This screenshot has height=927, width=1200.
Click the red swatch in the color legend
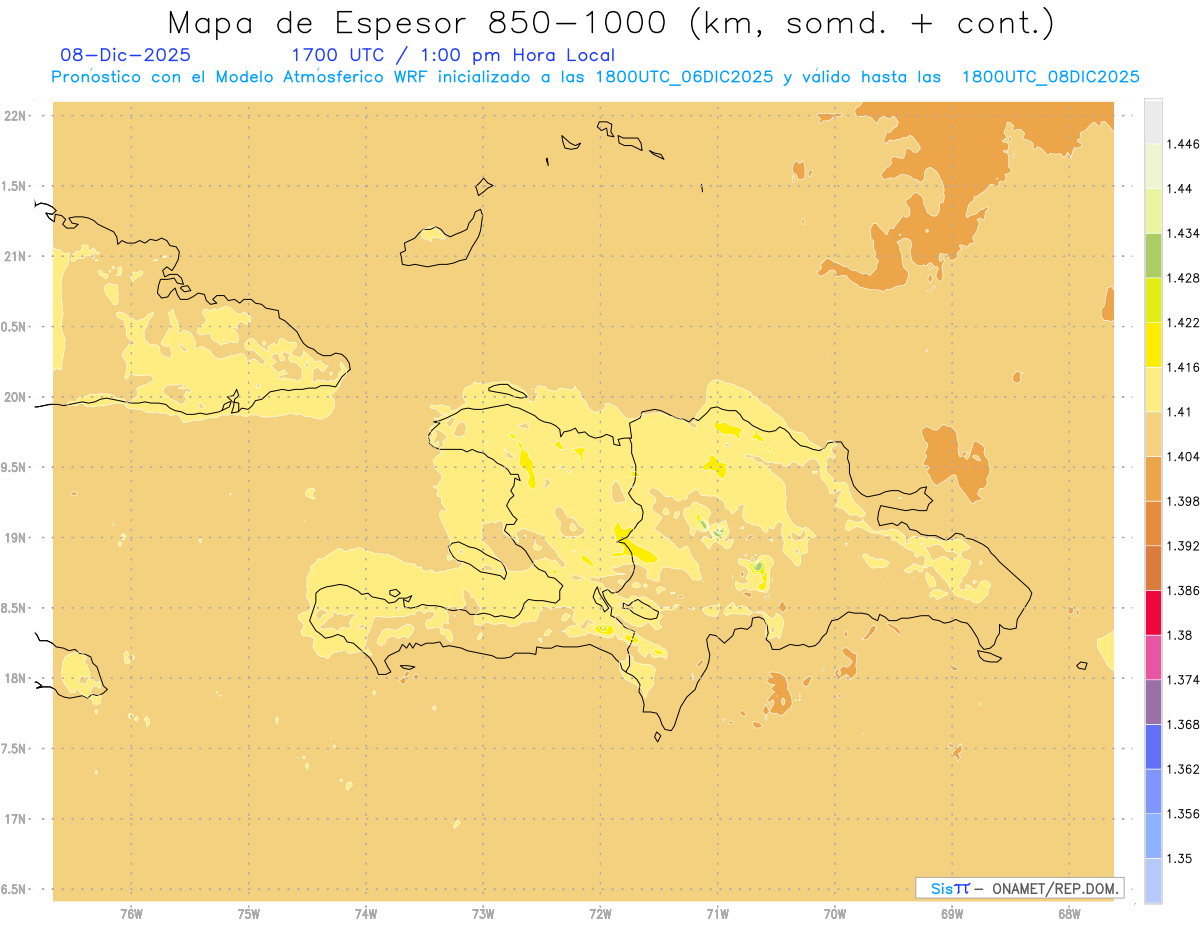point(1153,613)
